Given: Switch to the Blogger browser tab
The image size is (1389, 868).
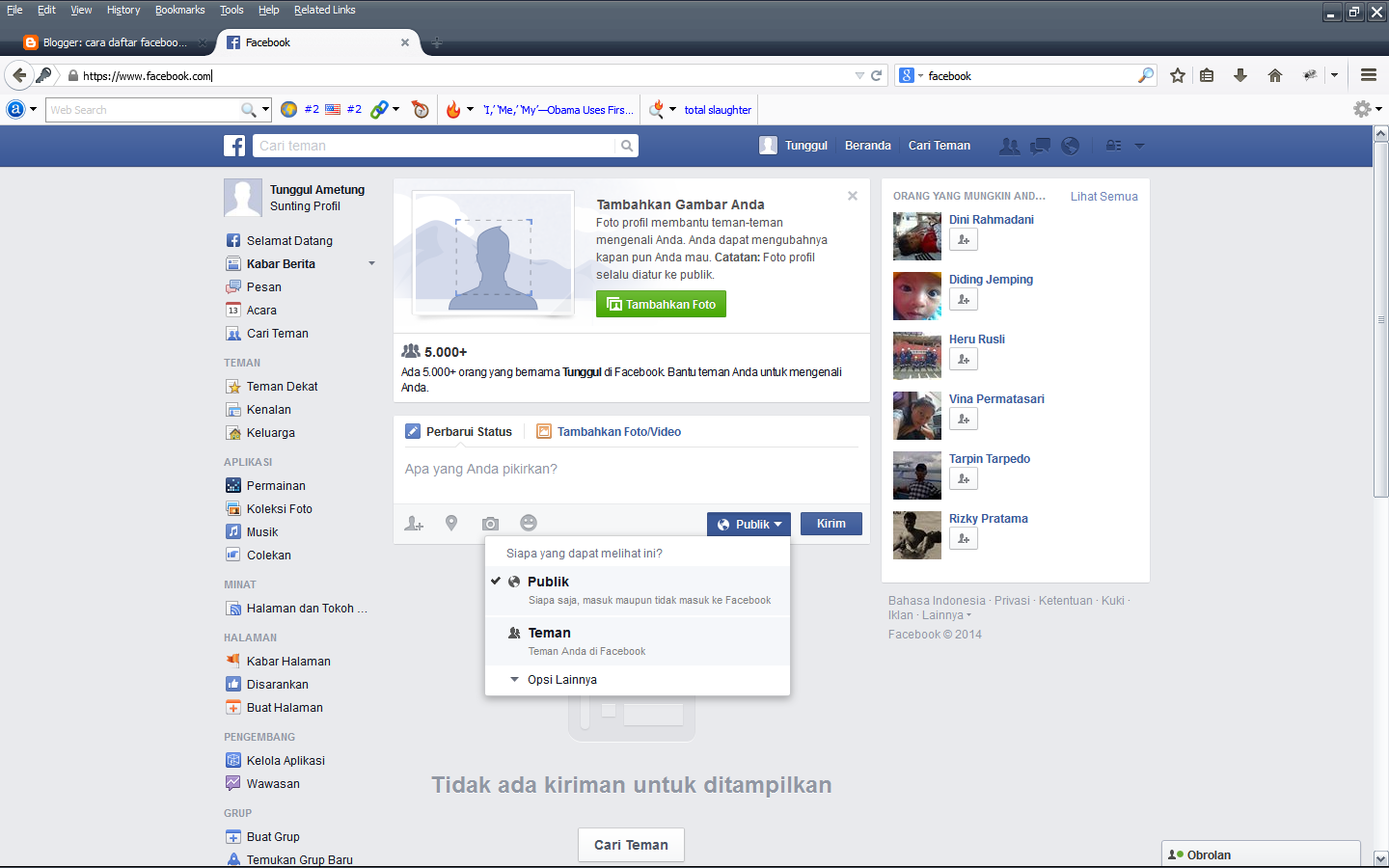Looking at the screenshot, I should tap(116, 41).
